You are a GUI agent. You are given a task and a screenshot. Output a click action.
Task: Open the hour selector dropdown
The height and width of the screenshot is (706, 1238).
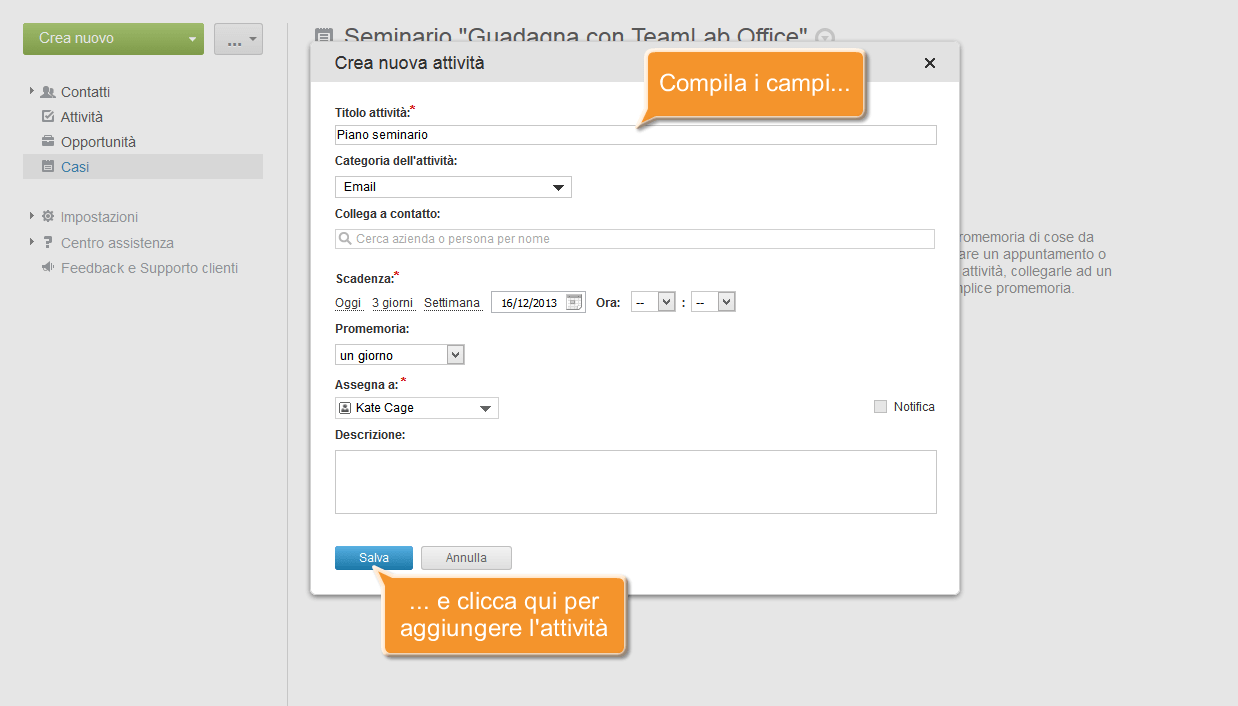click(x=653, y=302)
